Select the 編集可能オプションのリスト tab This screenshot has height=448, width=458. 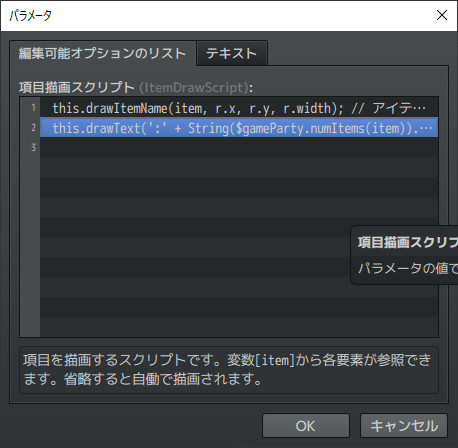(102, 53)
